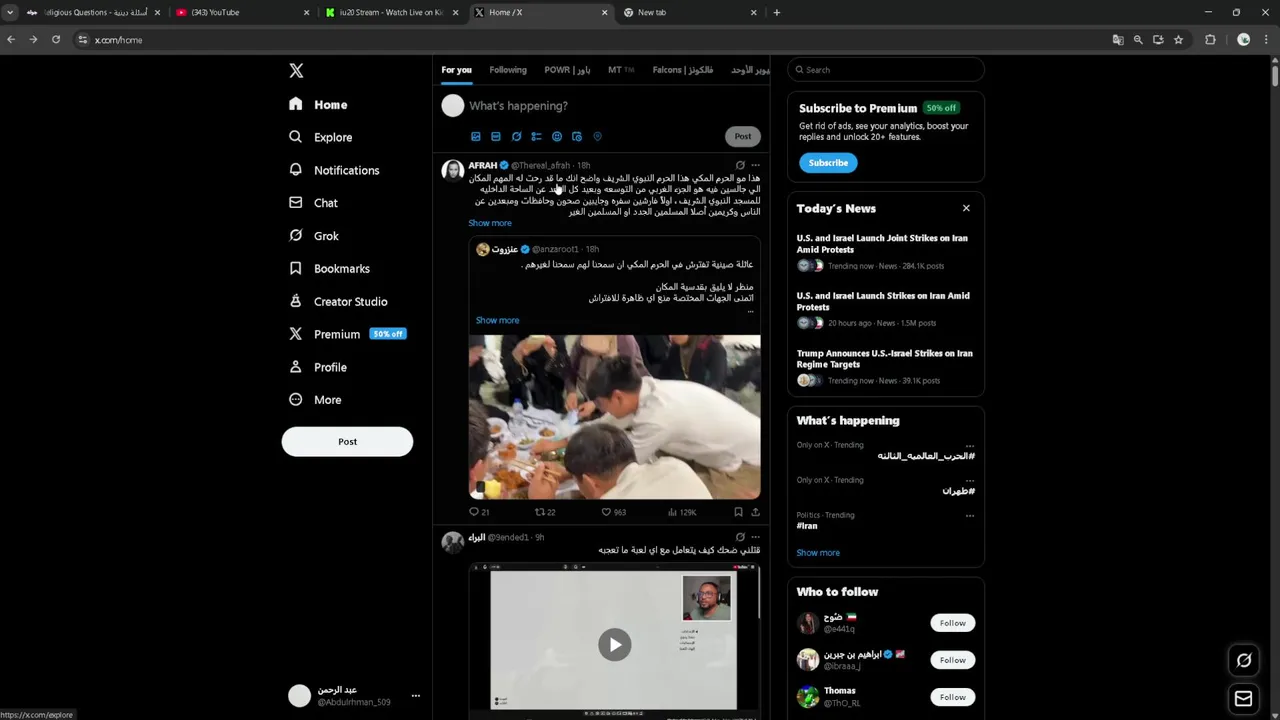View analytics showing 129K views
The width and height of the screenshot is (1280, 720).
point(682,512)
